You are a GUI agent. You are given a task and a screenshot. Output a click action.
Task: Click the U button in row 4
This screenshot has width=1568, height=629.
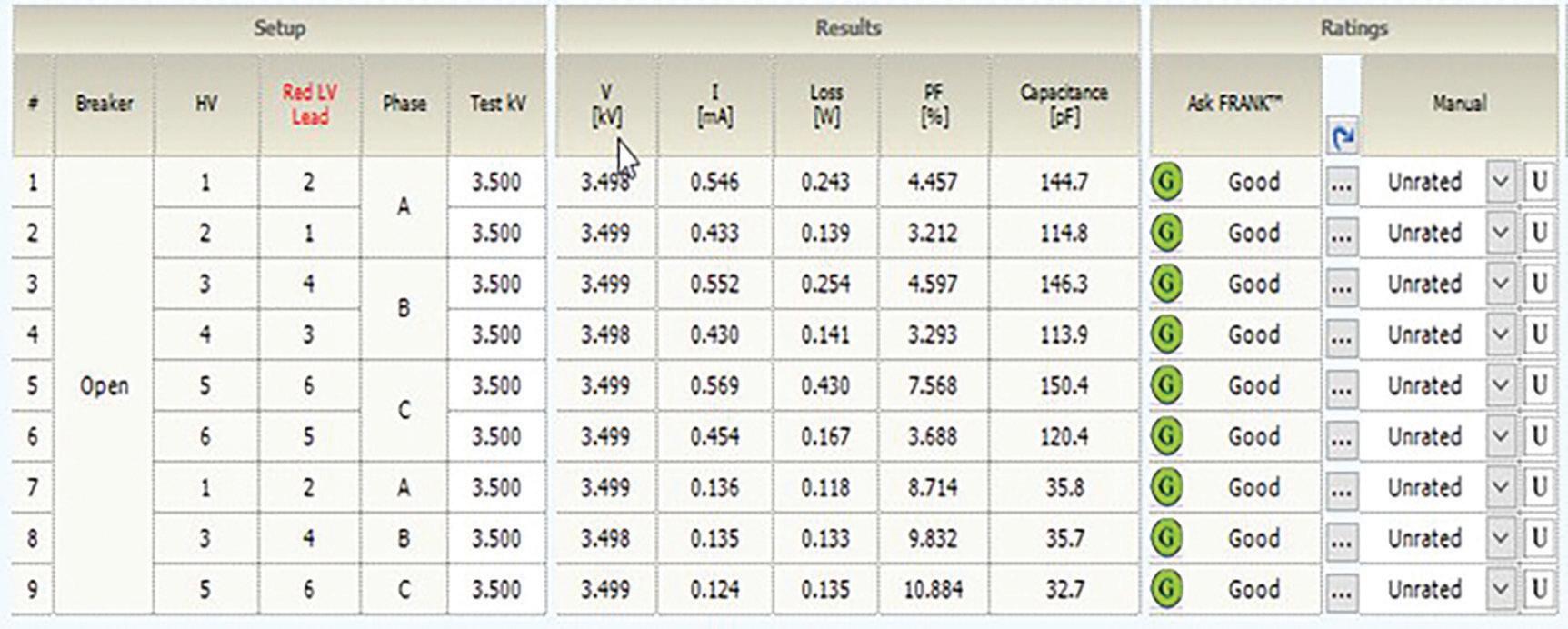1538,334
